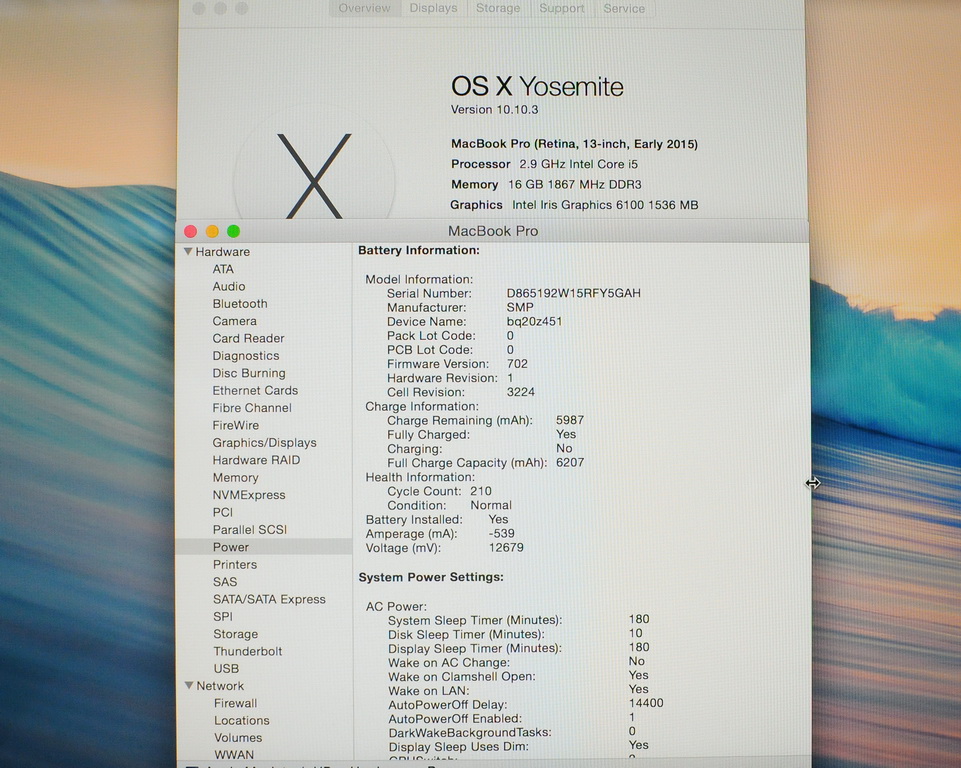Select PCI in the sidebar
The width and height of the screenshot is (961, 768).
(x=222, y=512)
